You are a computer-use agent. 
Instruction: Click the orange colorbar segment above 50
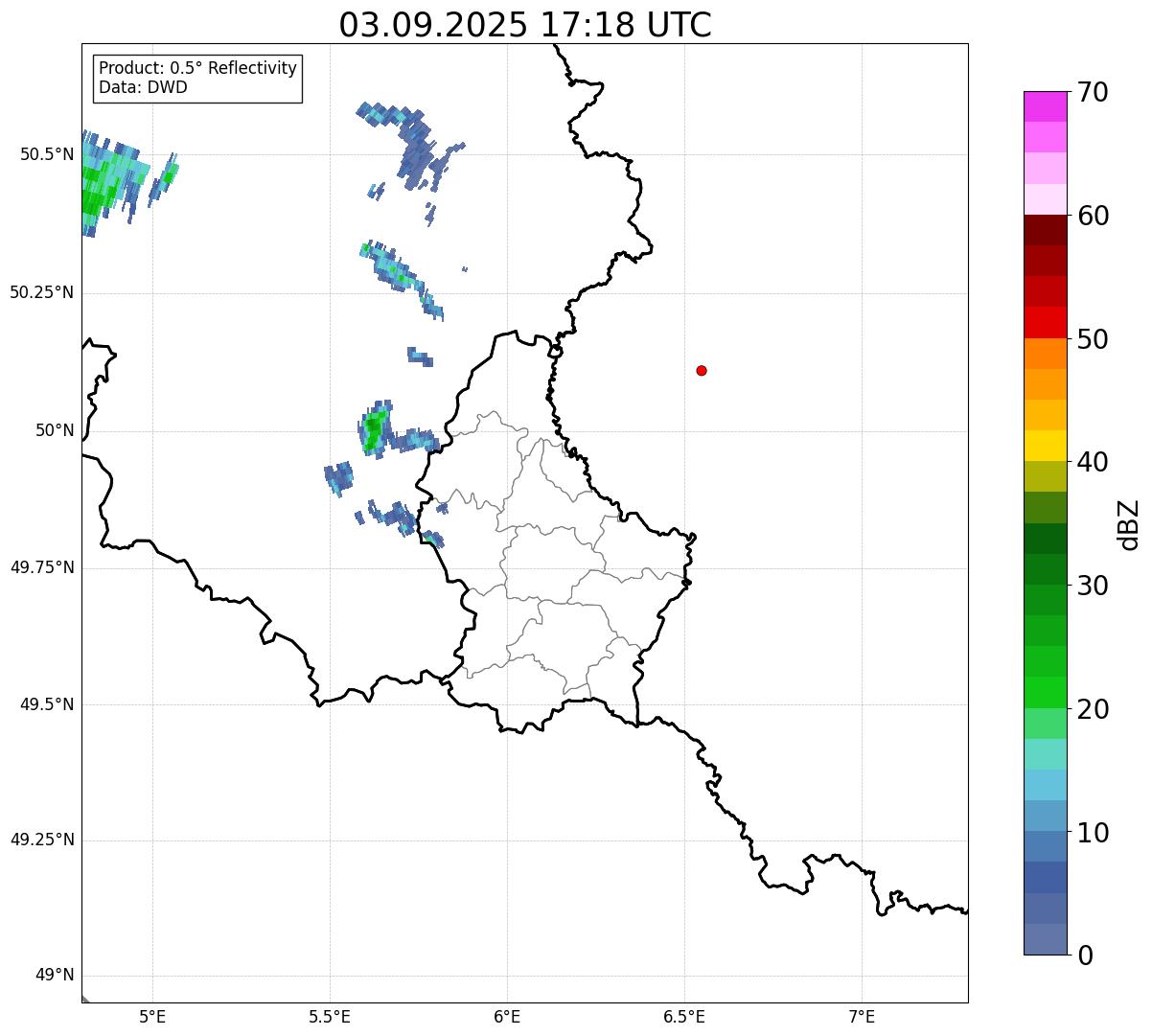1046,354
